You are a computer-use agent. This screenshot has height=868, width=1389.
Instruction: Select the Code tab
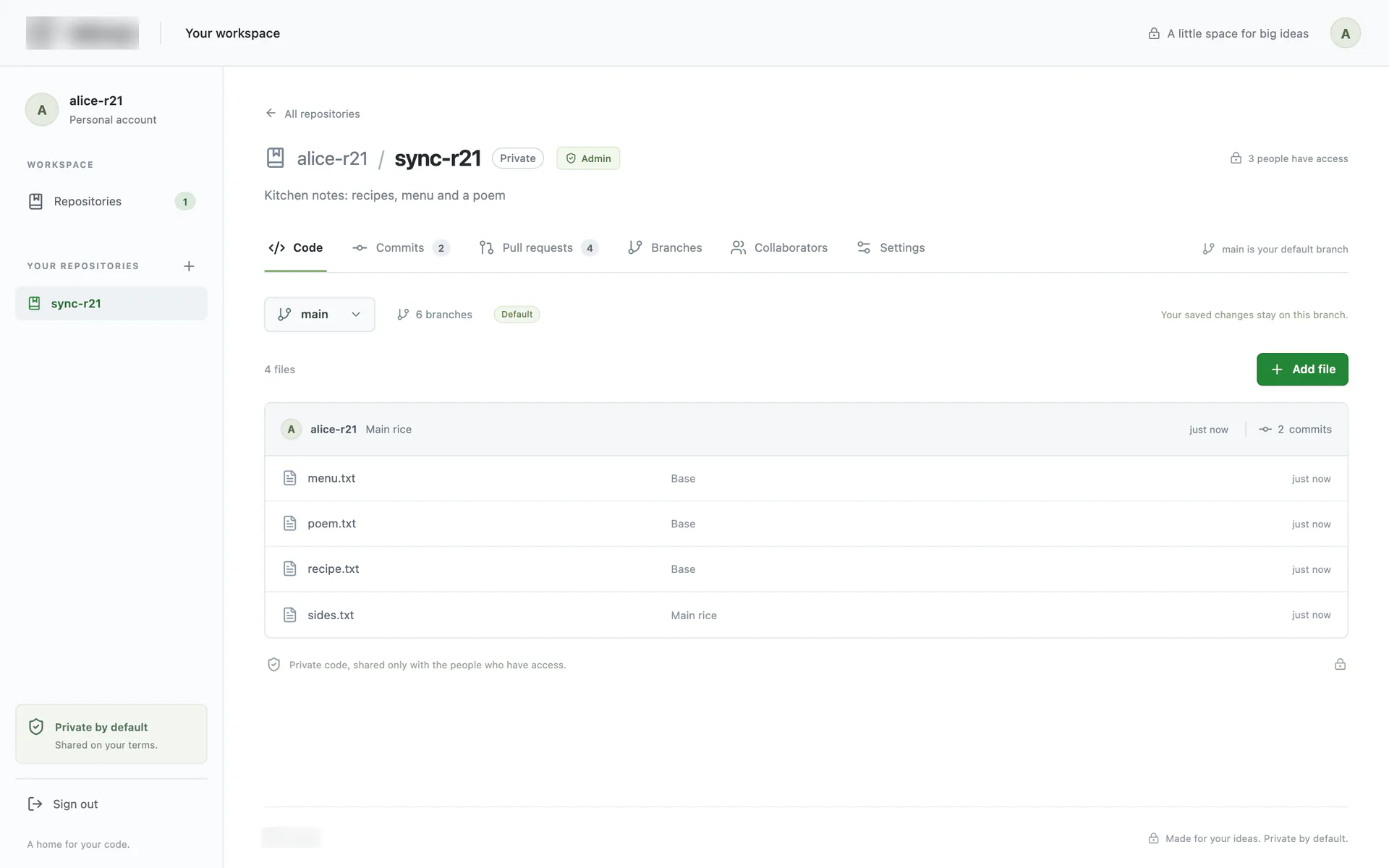click(x=295, y=248)
